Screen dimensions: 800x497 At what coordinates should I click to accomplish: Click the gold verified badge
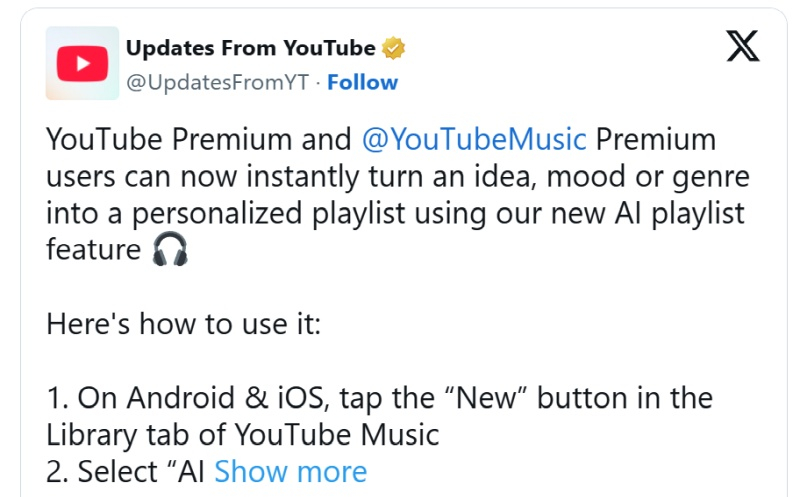point(395,48)
